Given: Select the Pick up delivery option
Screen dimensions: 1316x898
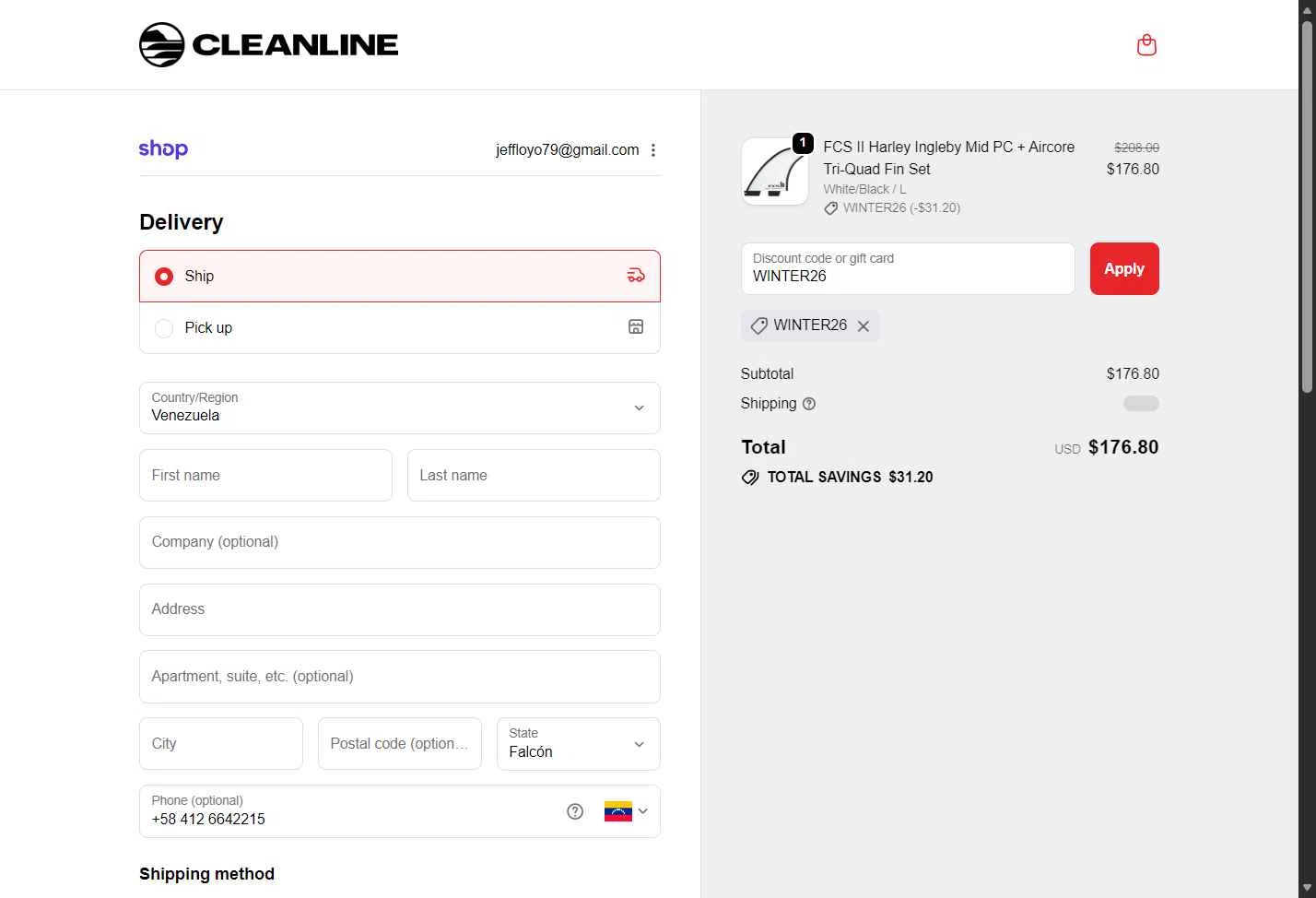Looking at the screenshot, I should (x=400, y=328).
